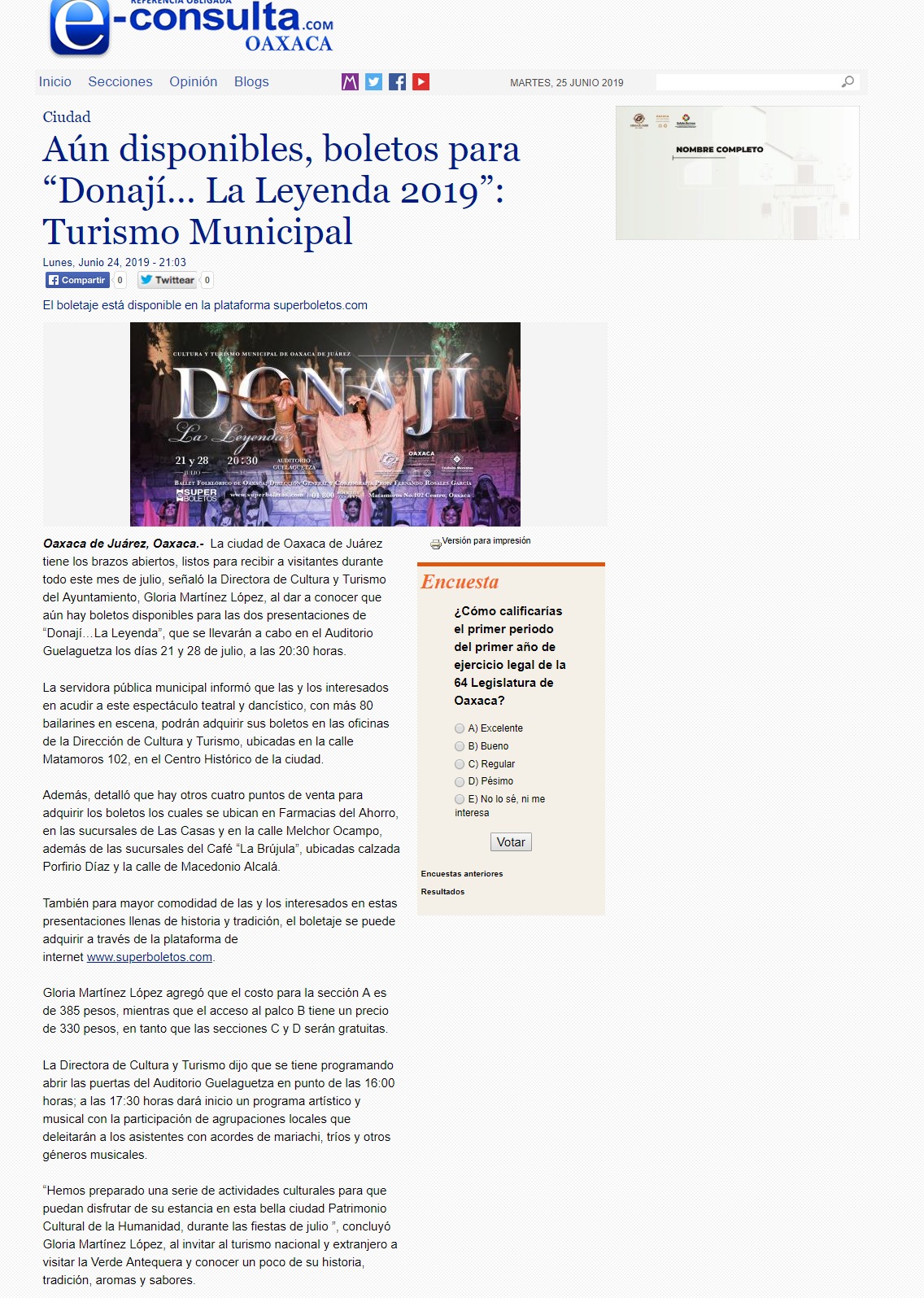Screen dimensions: 924x1298
Task: Submit the survey with Votar button
Action: (511, 842)
